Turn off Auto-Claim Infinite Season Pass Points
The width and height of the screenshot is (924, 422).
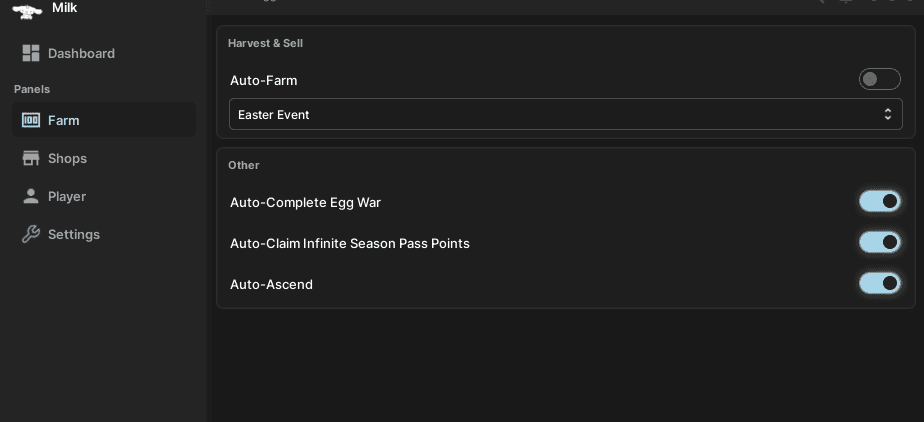pos(879,242)
